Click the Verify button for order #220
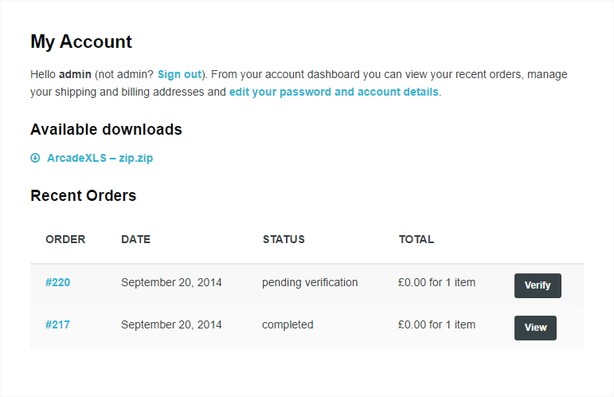This screenshot has height=397, width=614. [x=538, y=285]
